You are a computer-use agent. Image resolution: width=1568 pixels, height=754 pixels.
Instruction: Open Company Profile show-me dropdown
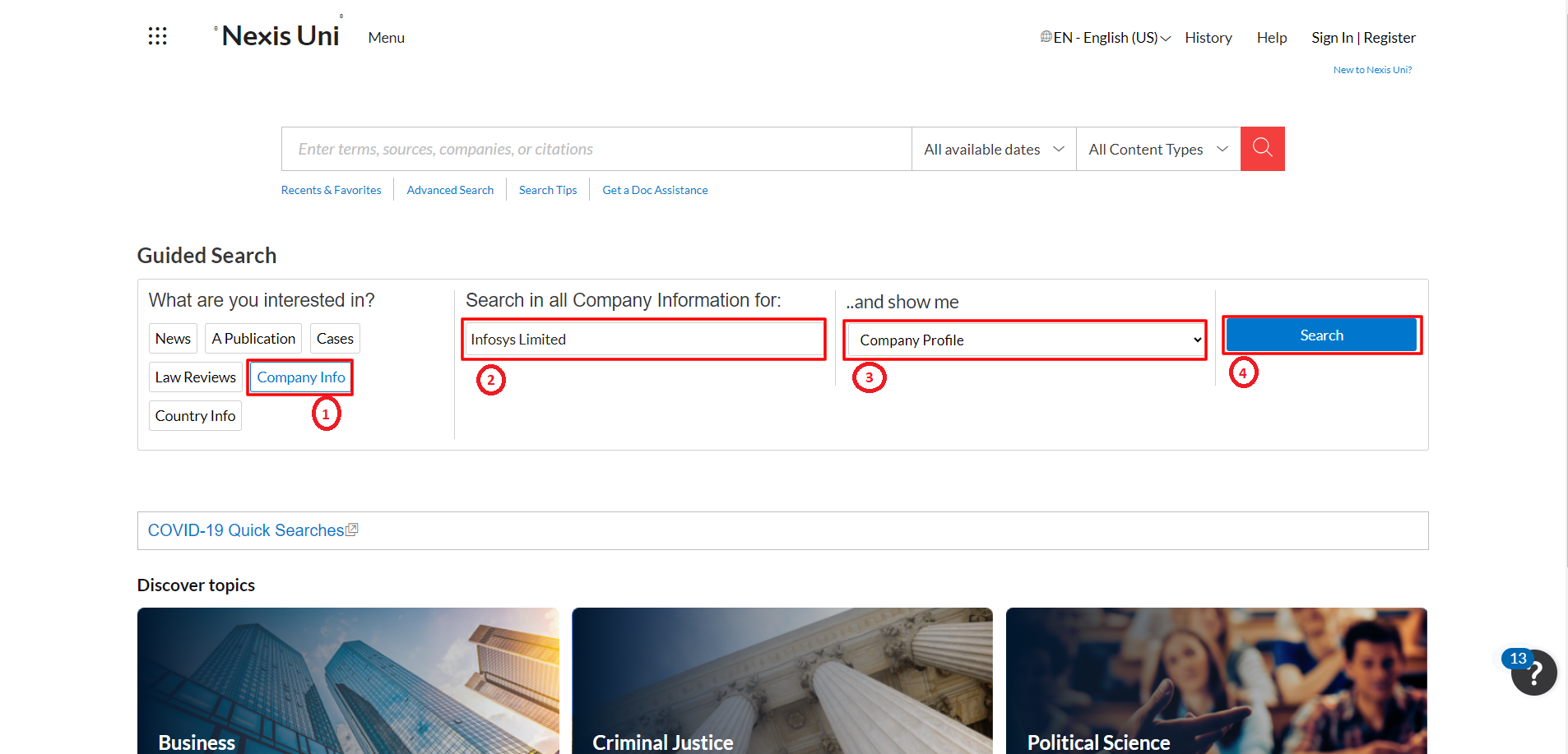[x=1026, y=340]
